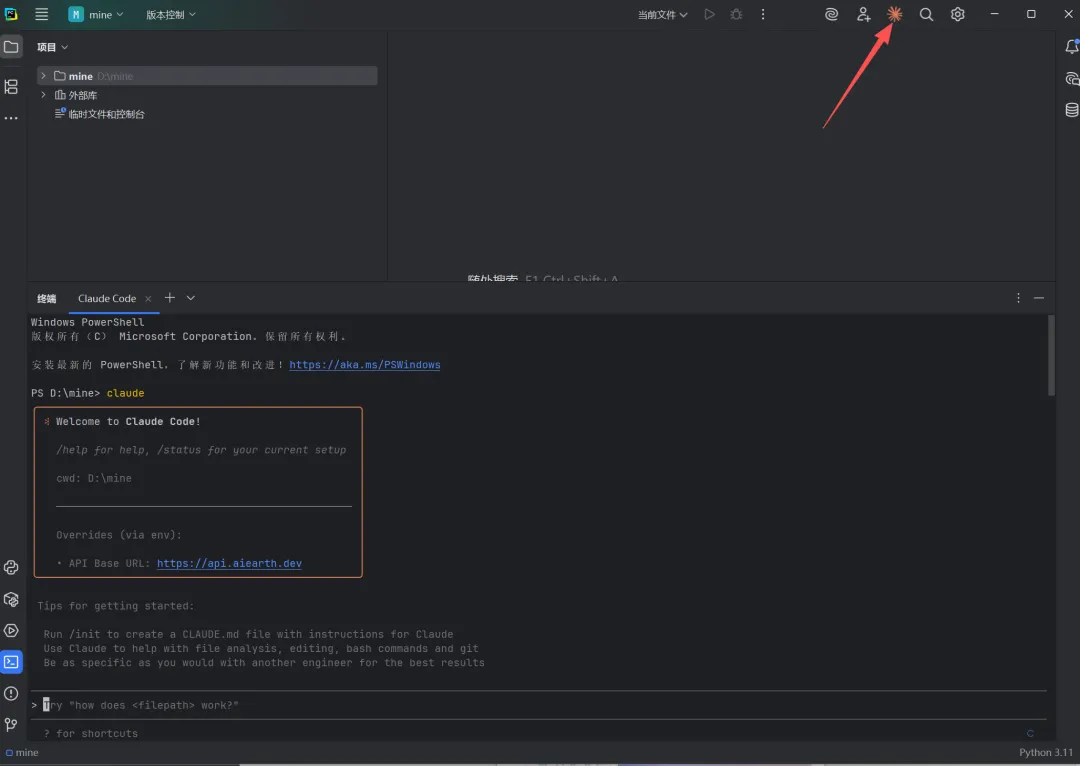
Task: Click the '? for shortcuts' hint
Action: 91,733
